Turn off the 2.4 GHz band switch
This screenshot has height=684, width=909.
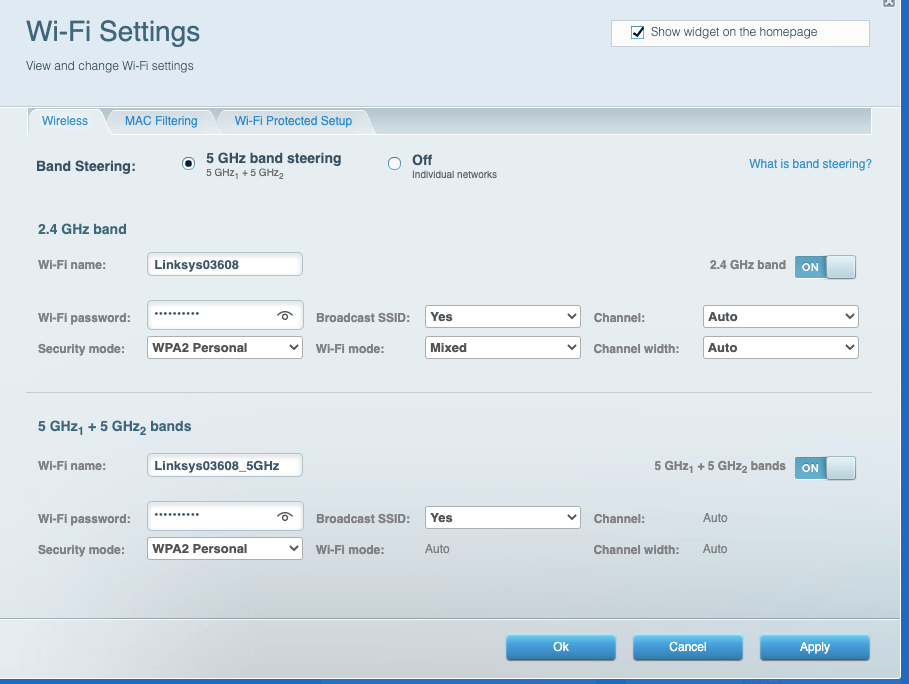pos(825,267)
